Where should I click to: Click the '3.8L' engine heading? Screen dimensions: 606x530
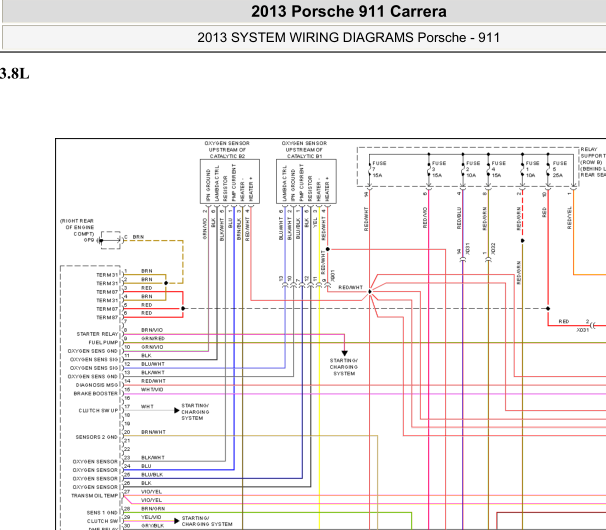click(x=15, y=73)
